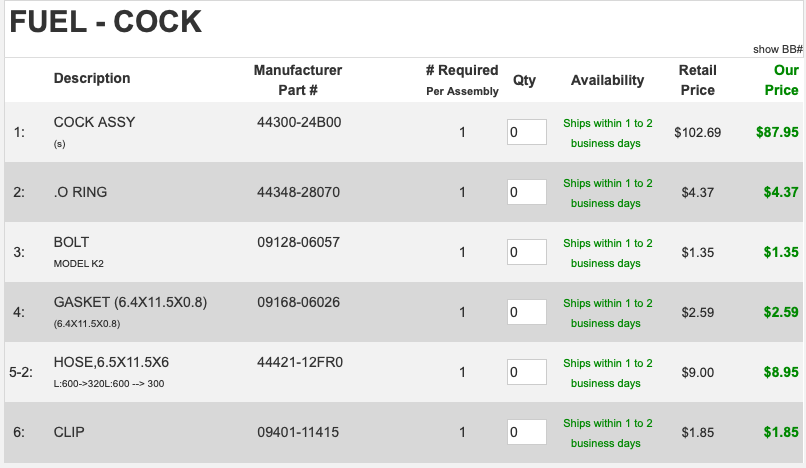Click the BOLT part number 09128-06057
Viewport: 806px width, 468px height.
coord(298,242)
